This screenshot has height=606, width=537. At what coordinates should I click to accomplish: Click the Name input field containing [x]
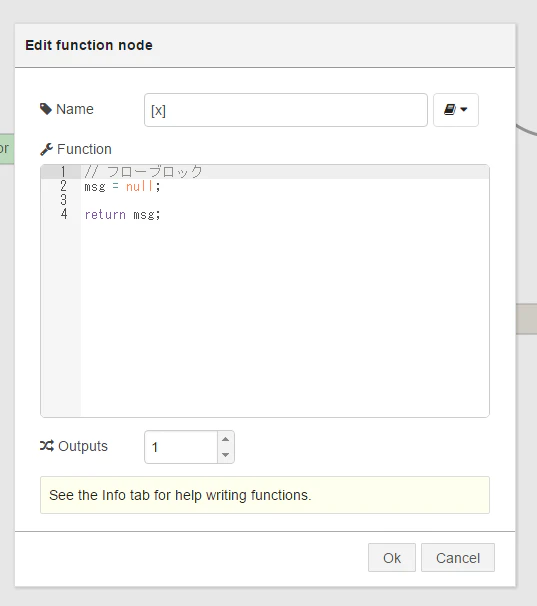(x=286, y=110)
